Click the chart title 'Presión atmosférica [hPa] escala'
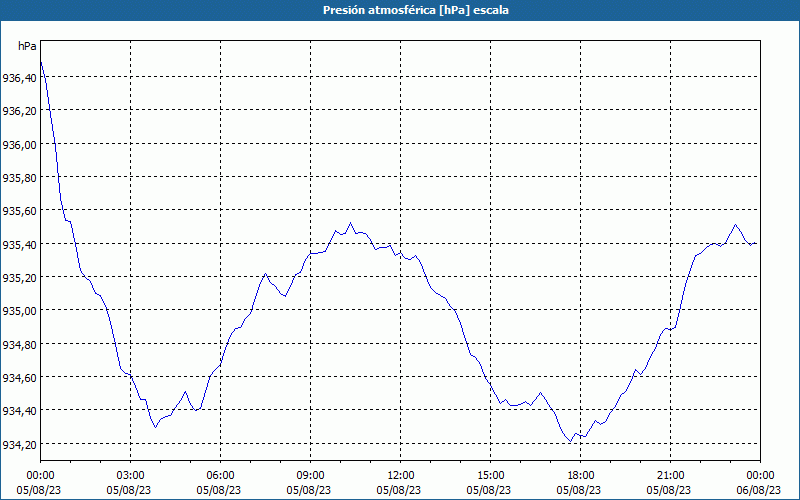This screenshot has height=500, width=800. click(x=416, y=10)
